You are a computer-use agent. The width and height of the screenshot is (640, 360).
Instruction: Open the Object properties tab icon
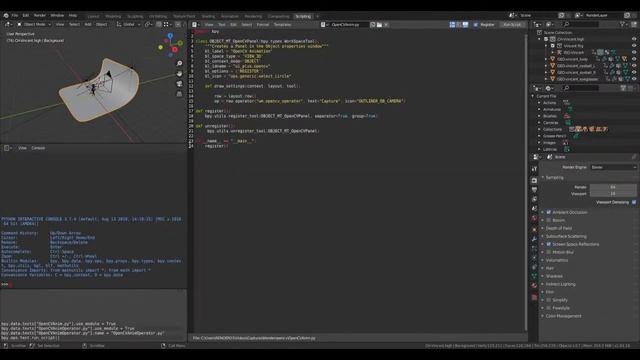534,229
